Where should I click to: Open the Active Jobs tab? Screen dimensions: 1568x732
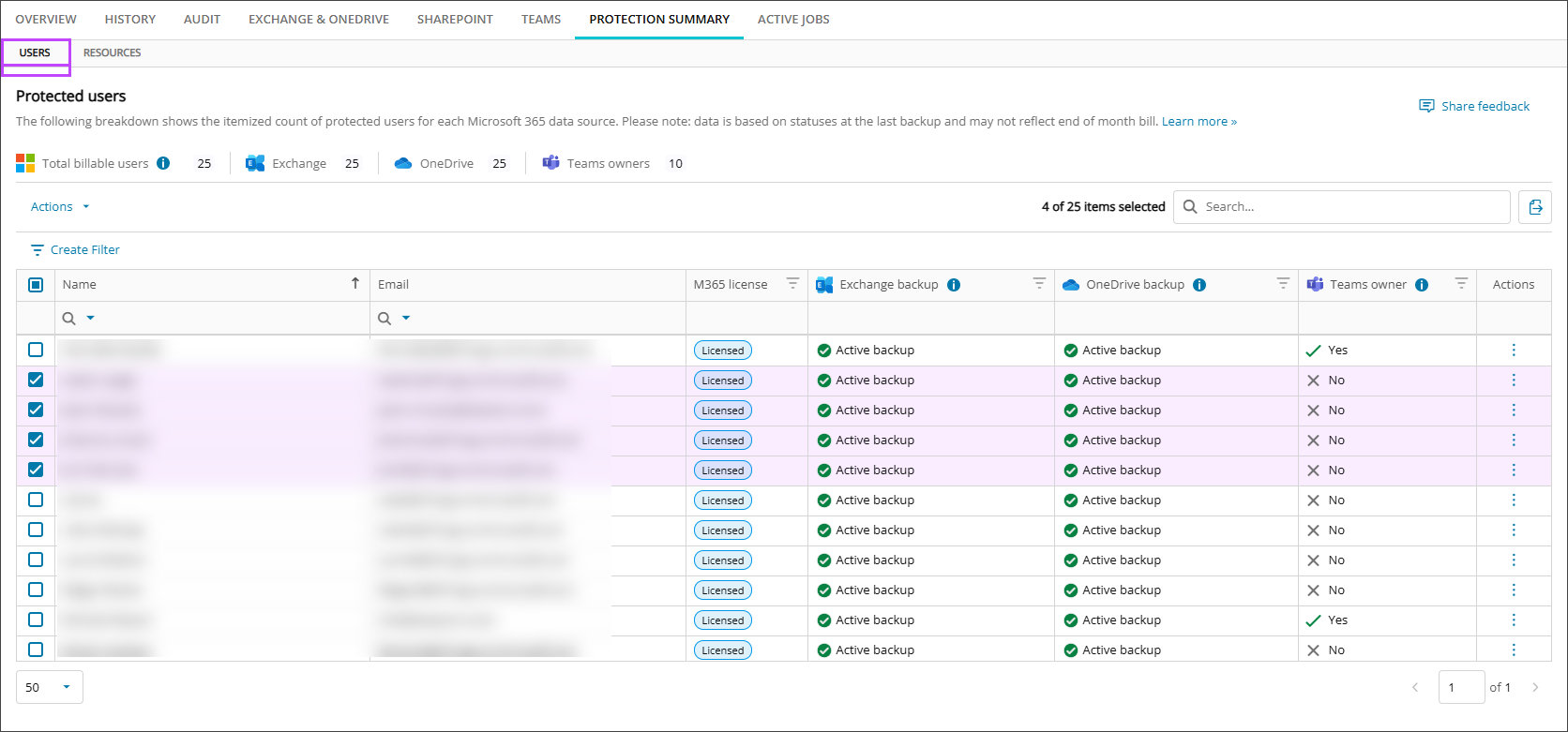click(x=793, y=20)
